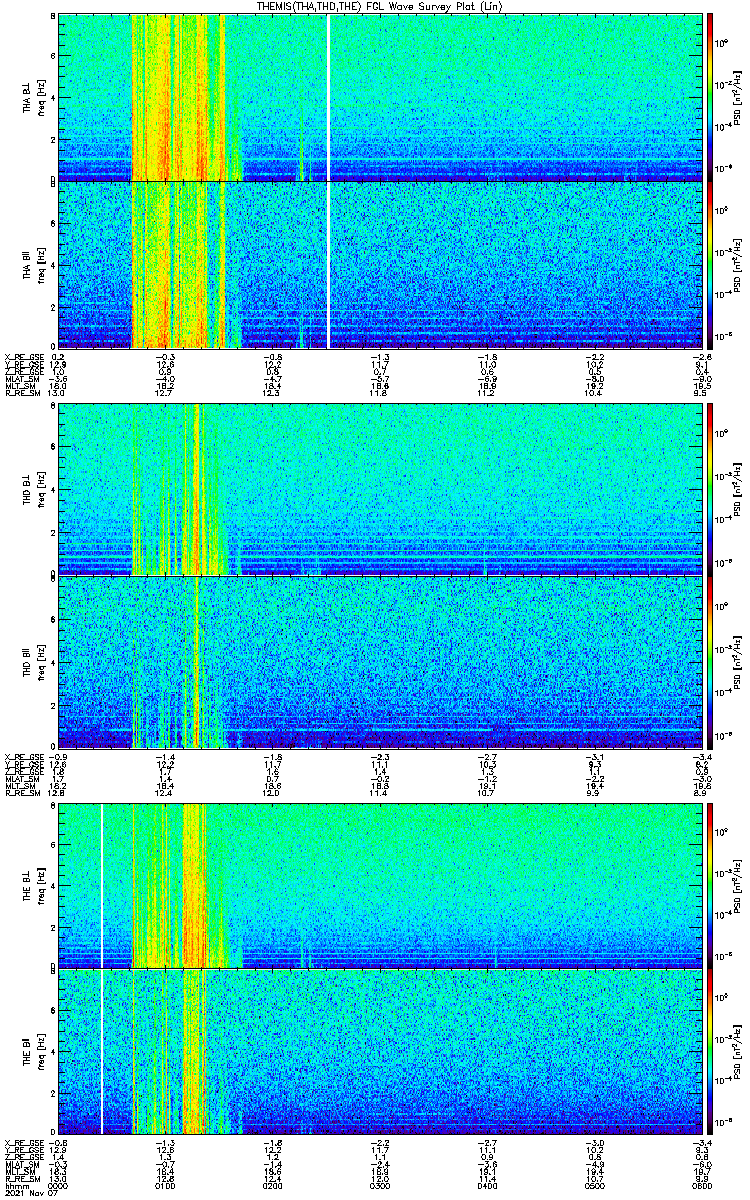Click the MLT_SM row label under THA panels
The width and height of the screenshot is (750, 1200).
[20, 387]
